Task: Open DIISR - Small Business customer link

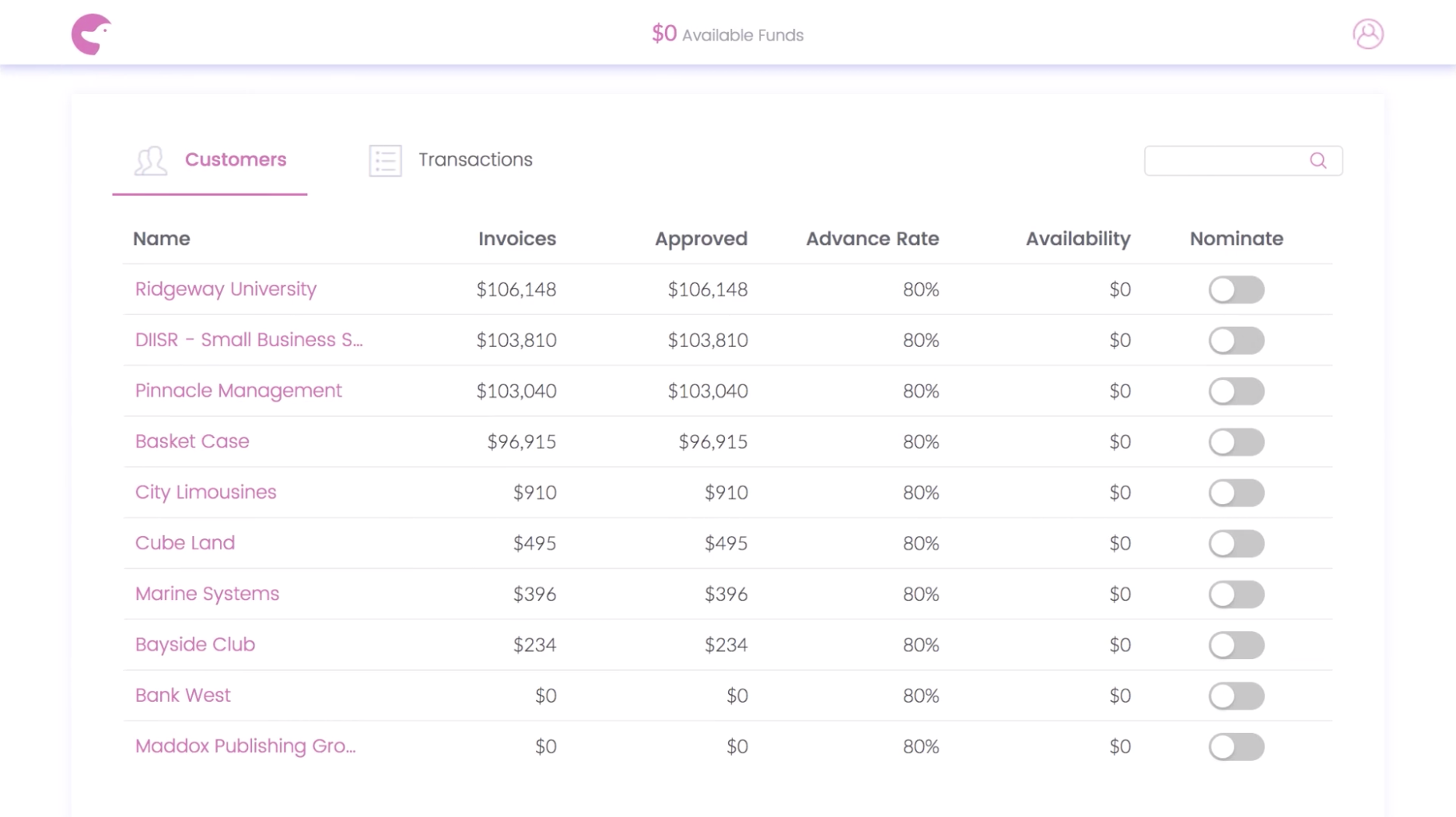Action: (x=248, y=340)
